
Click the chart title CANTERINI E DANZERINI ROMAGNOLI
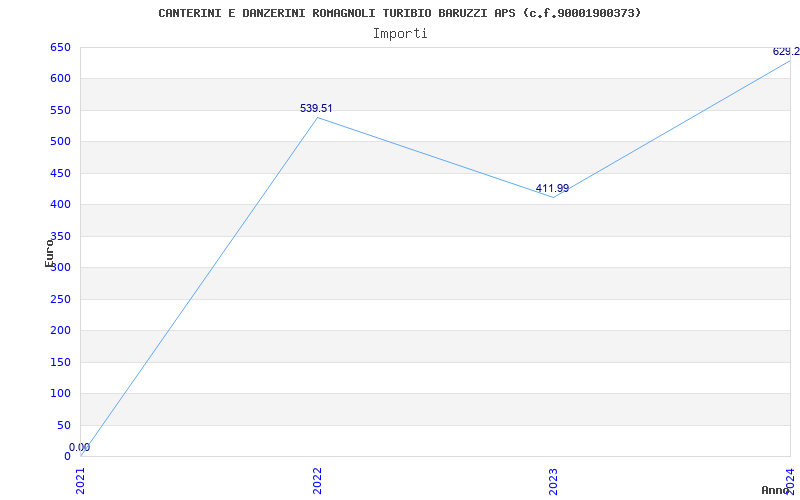pos(399,13)
